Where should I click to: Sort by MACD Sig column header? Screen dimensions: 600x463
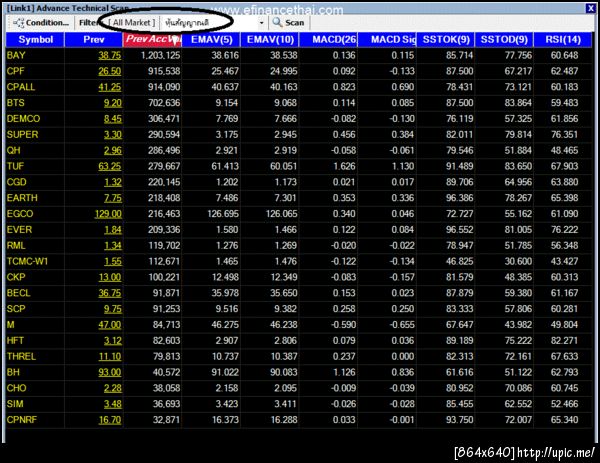coord(387,39)
